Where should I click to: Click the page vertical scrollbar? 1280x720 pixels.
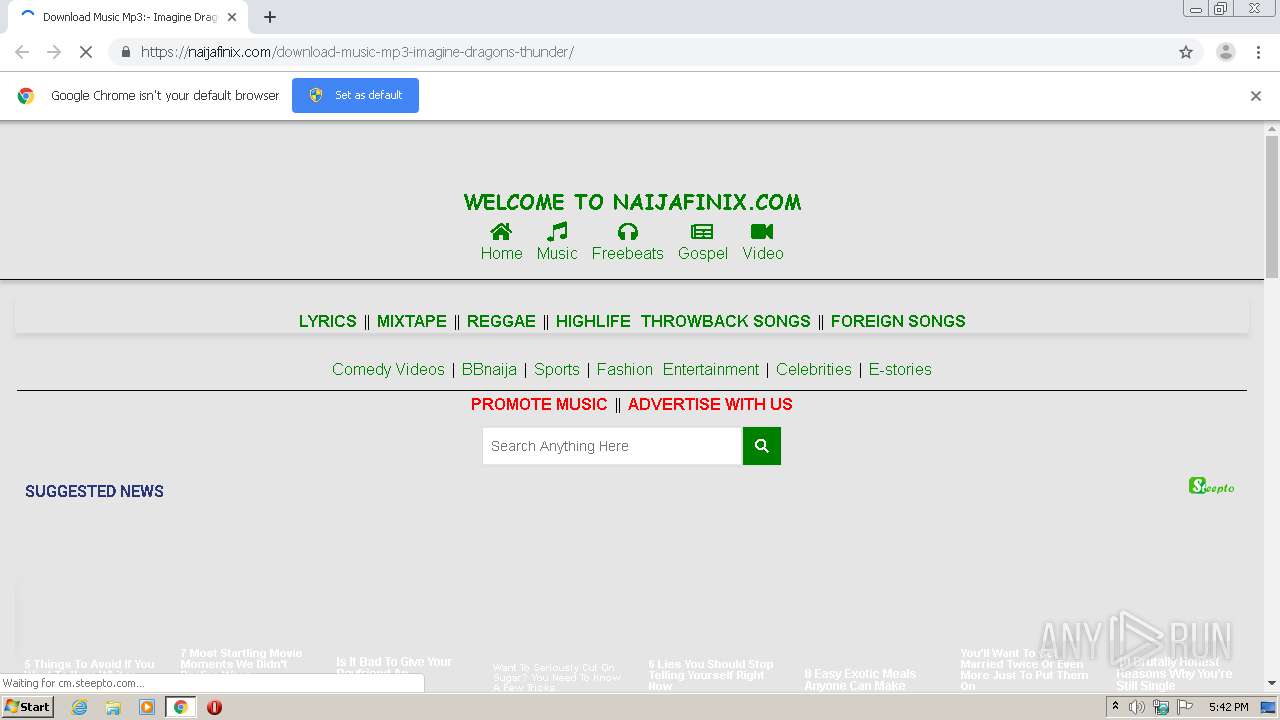pos(1272,207)
